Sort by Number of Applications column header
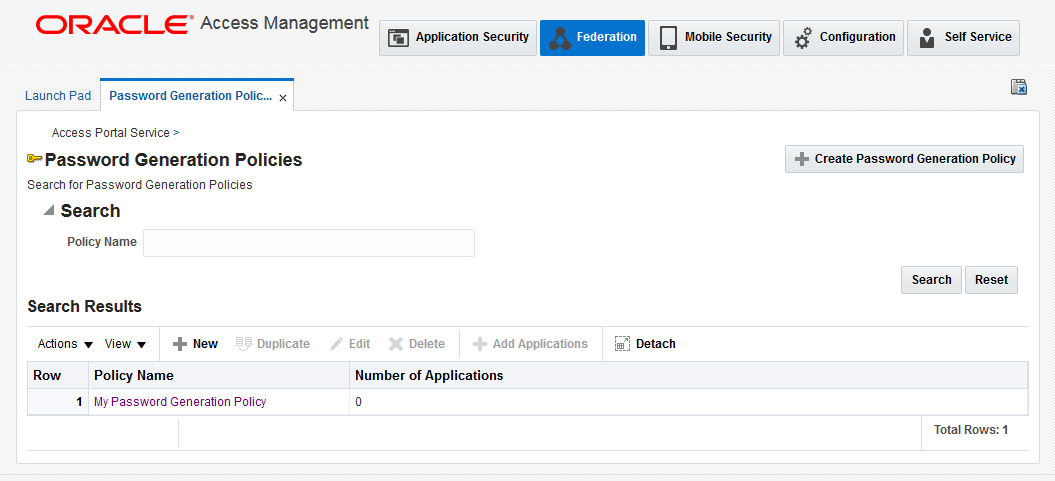 point(688,375)
